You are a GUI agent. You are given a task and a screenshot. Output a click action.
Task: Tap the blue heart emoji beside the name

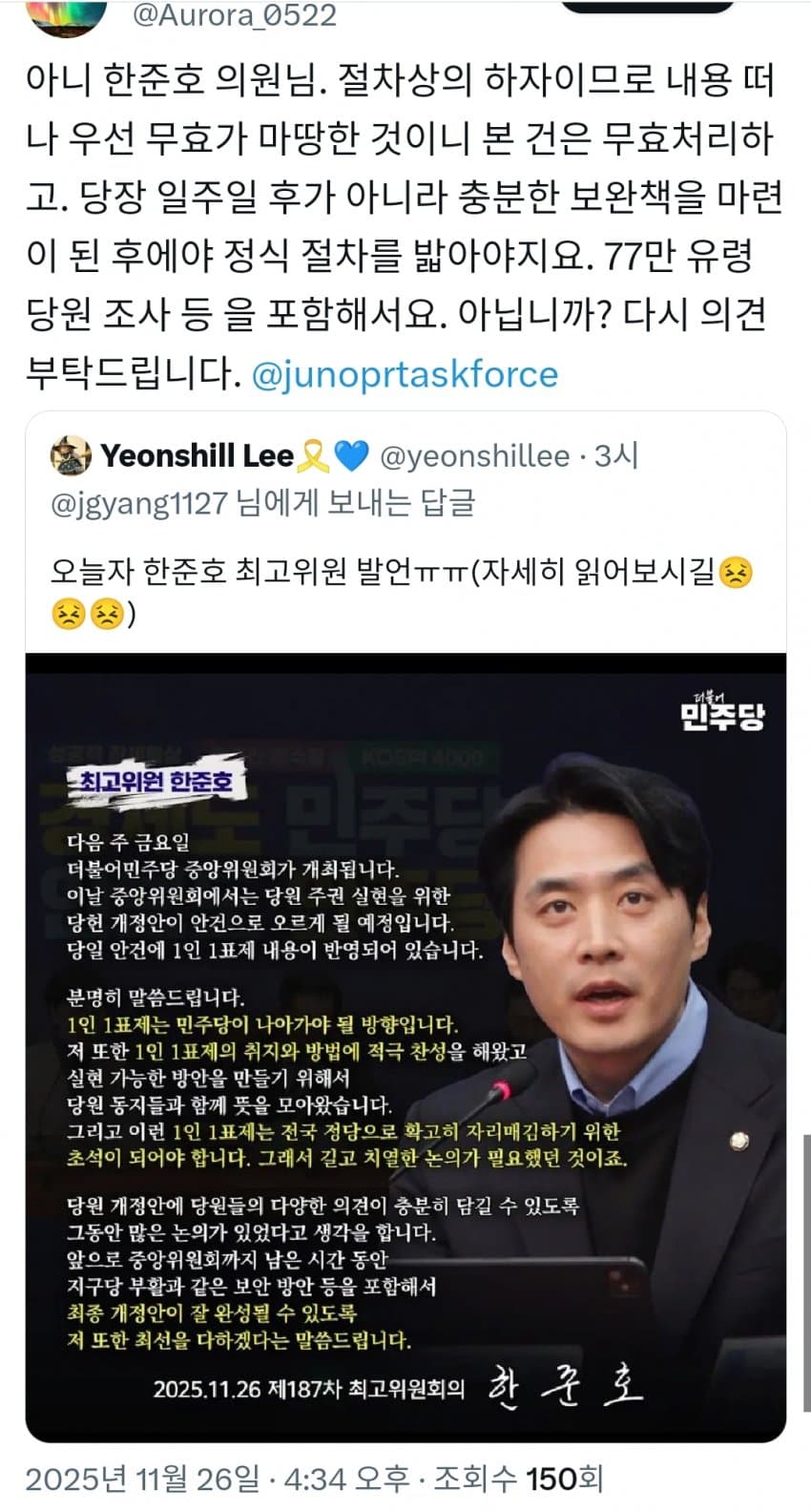tap(351, 457)
